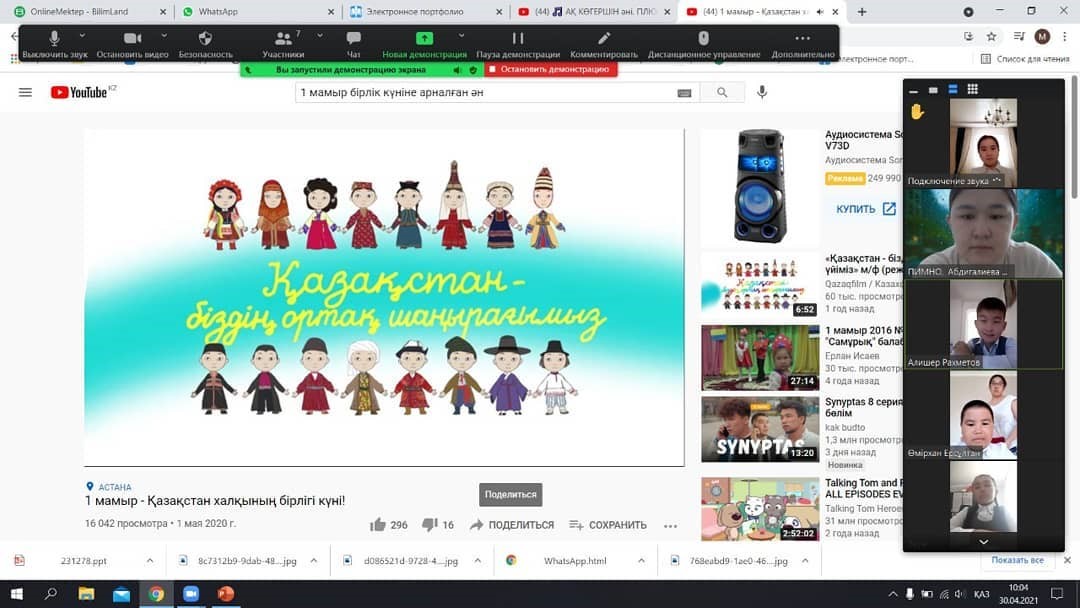Show all downloads via Показать все
The image size is (1080, 608).
click(x=1017, y=560)
